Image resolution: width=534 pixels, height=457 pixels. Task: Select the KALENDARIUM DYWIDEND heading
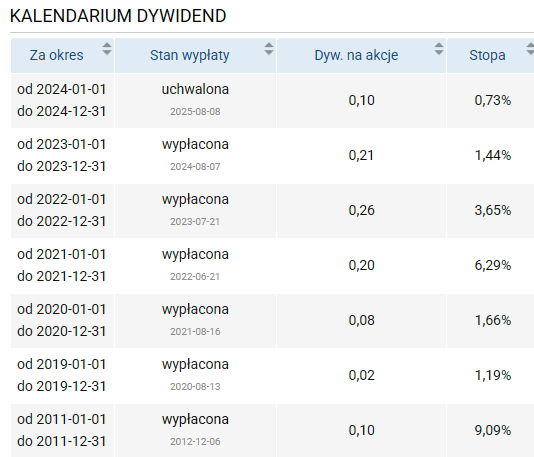pyautogui.click(x=118, y=16)
